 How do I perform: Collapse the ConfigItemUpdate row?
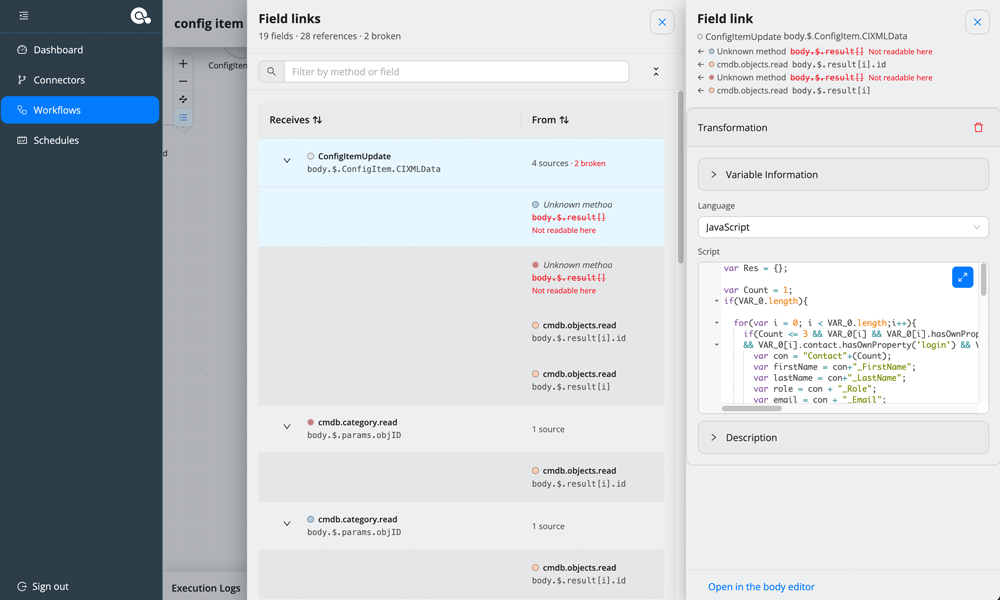[287, 161]
